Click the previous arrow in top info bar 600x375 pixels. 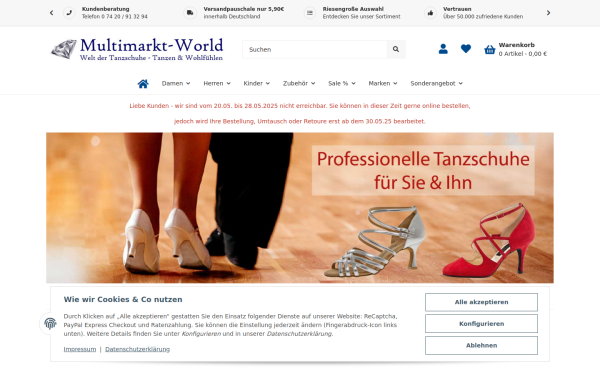[x=52, y=13]
